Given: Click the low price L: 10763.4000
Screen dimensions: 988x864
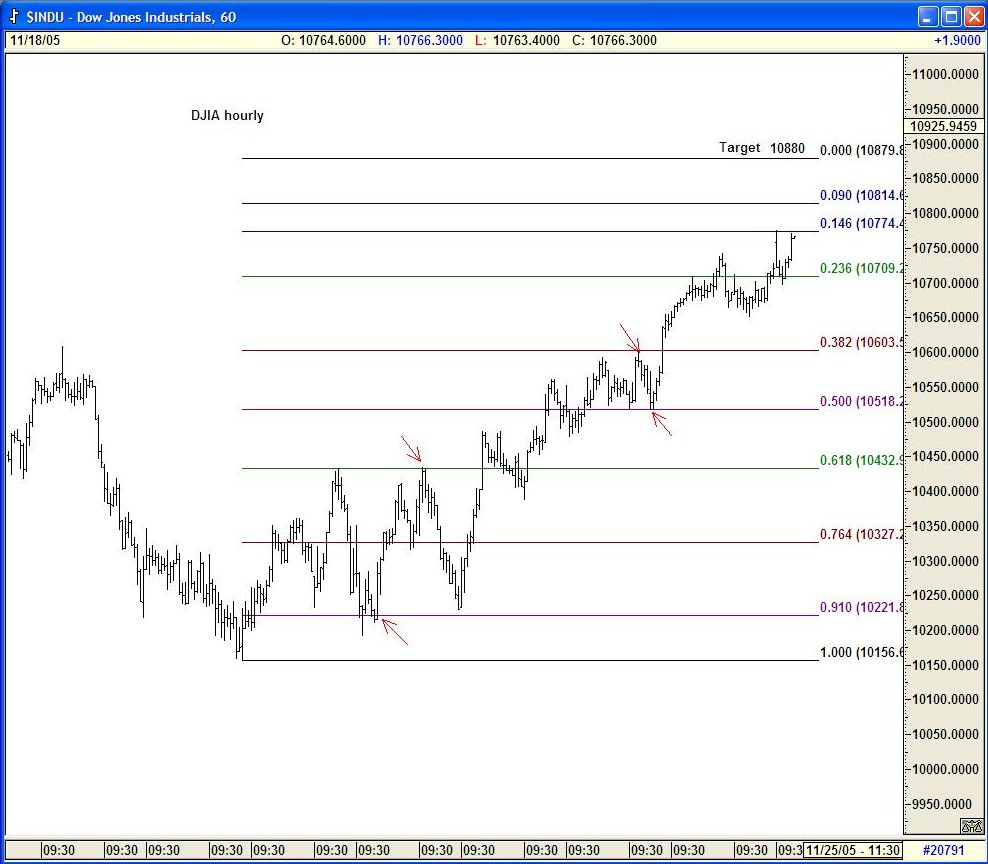Looking at the screenshot, I should tap(517, 40).
